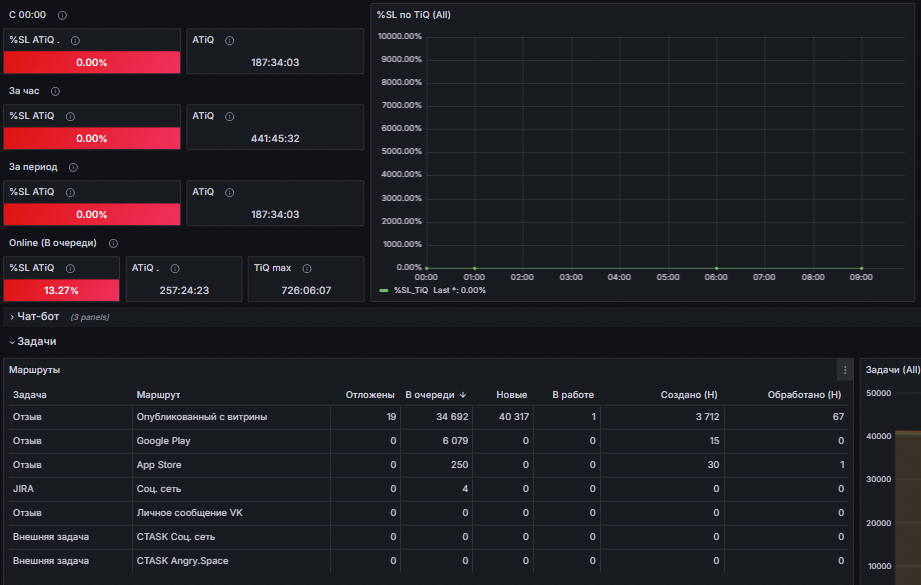The height and width of the screenshot is (585, 921).
Task: Open info icon of ATiQ under За час
Action: pos(230,116)
